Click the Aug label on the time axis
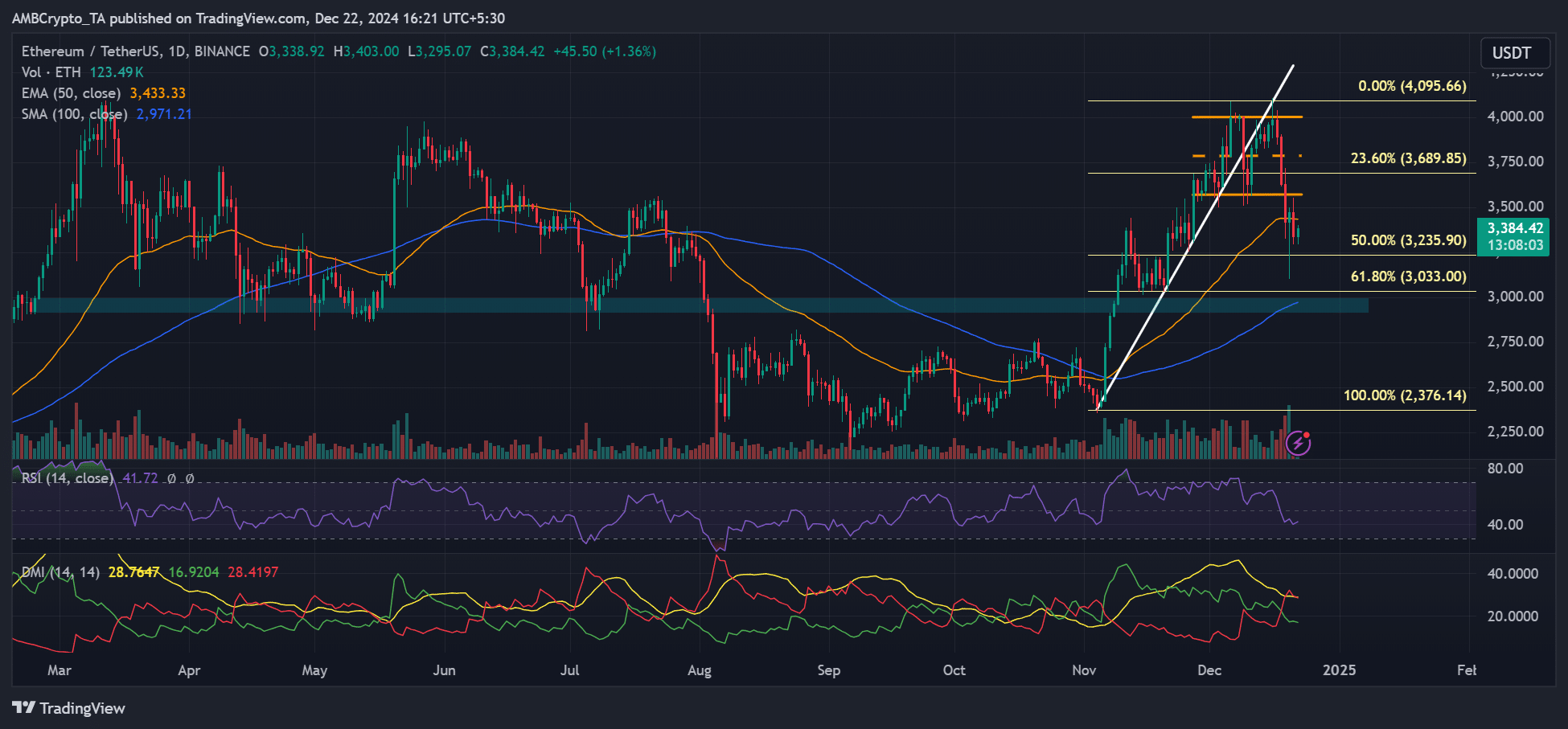This screenshot has width=1568, height=729. point(700,670)
